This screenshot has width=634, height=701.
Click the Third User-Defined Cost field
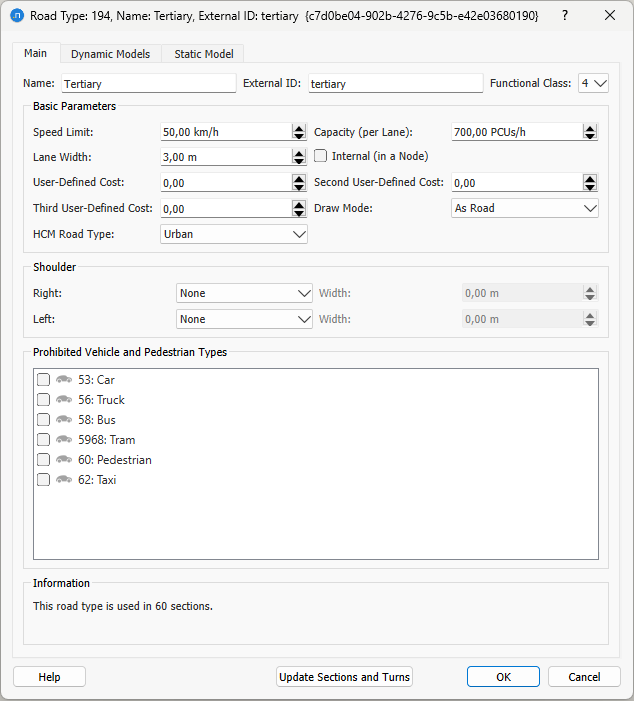[226, 209]
